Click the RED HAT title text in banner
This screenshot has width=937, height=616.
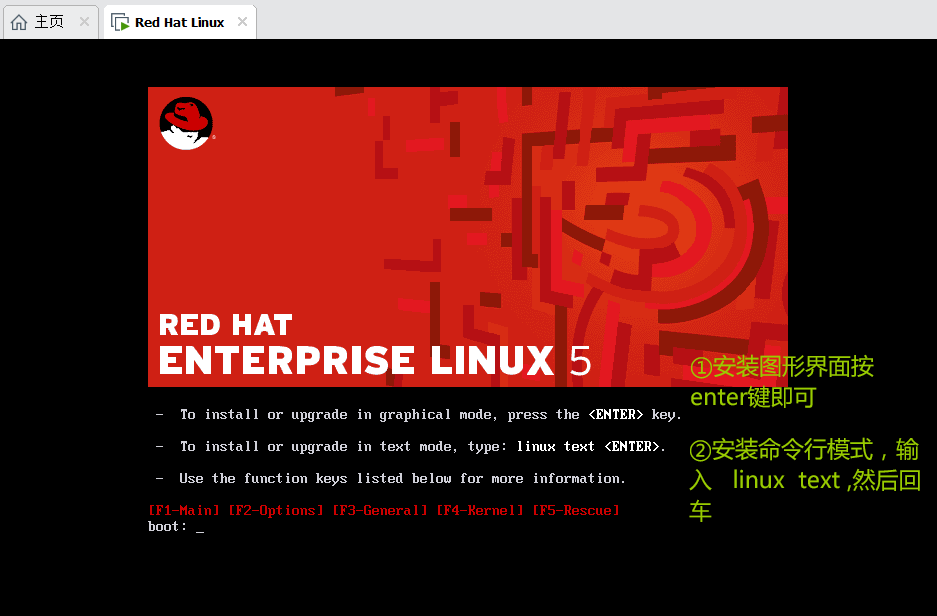[x=225, y=326]
